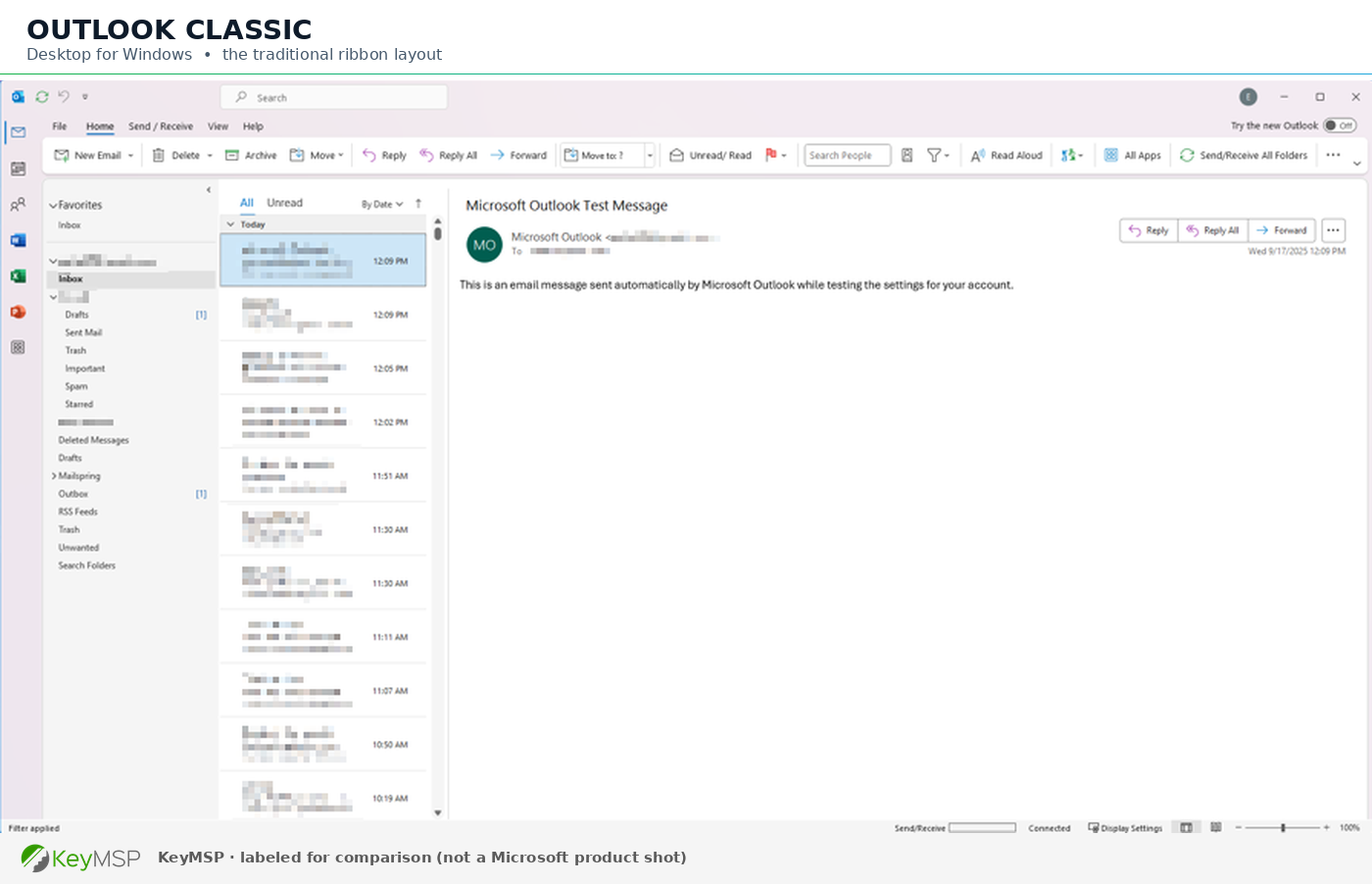This screenshot has width=1372, height=884.
Task: Open the Calendar view in the sidebar
Action: pyautogui.click(x=18, y=169)
